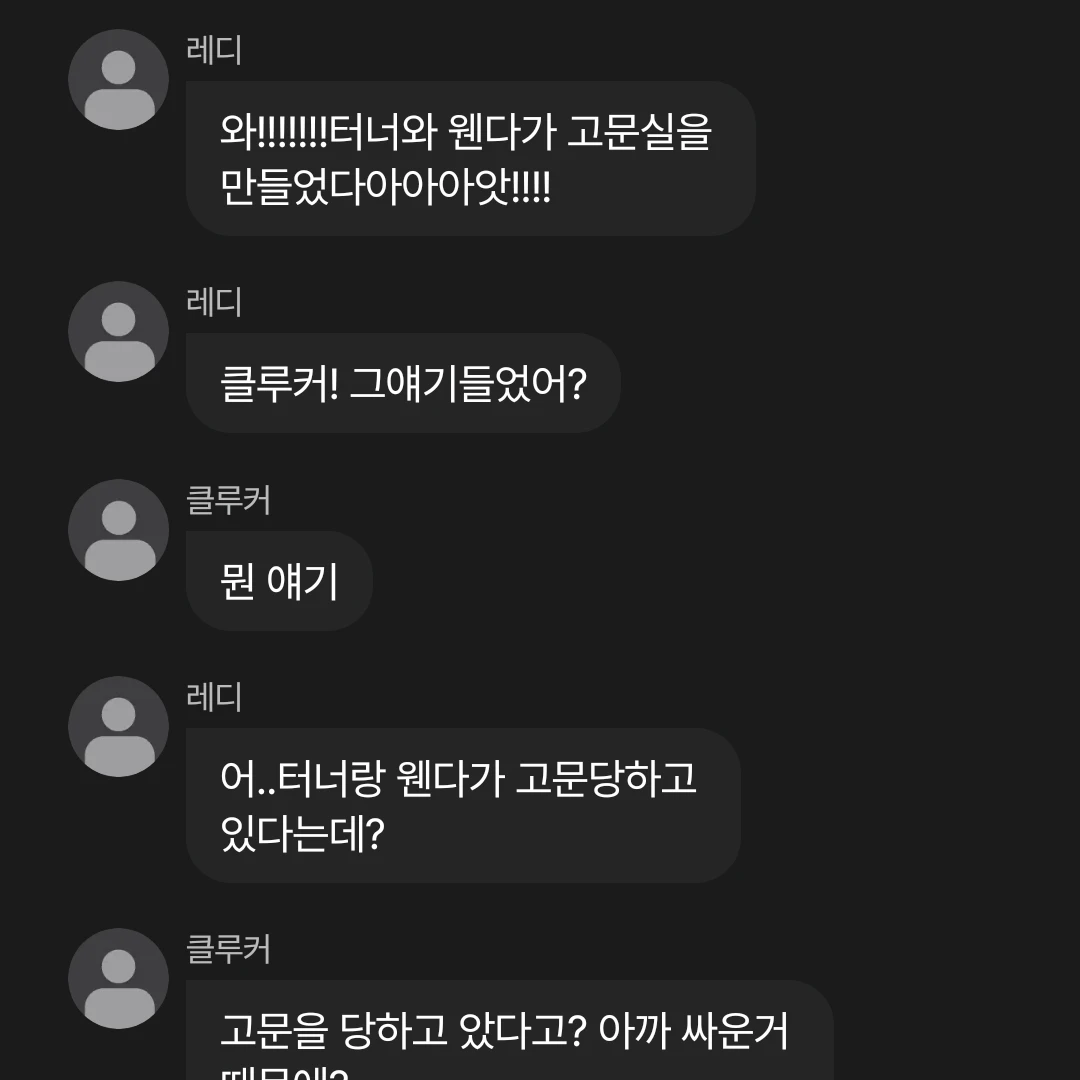Click the text "아까 싸운거" in 클루커's message
This screenshot has height=1080, width=1080.
point(694,1032)
